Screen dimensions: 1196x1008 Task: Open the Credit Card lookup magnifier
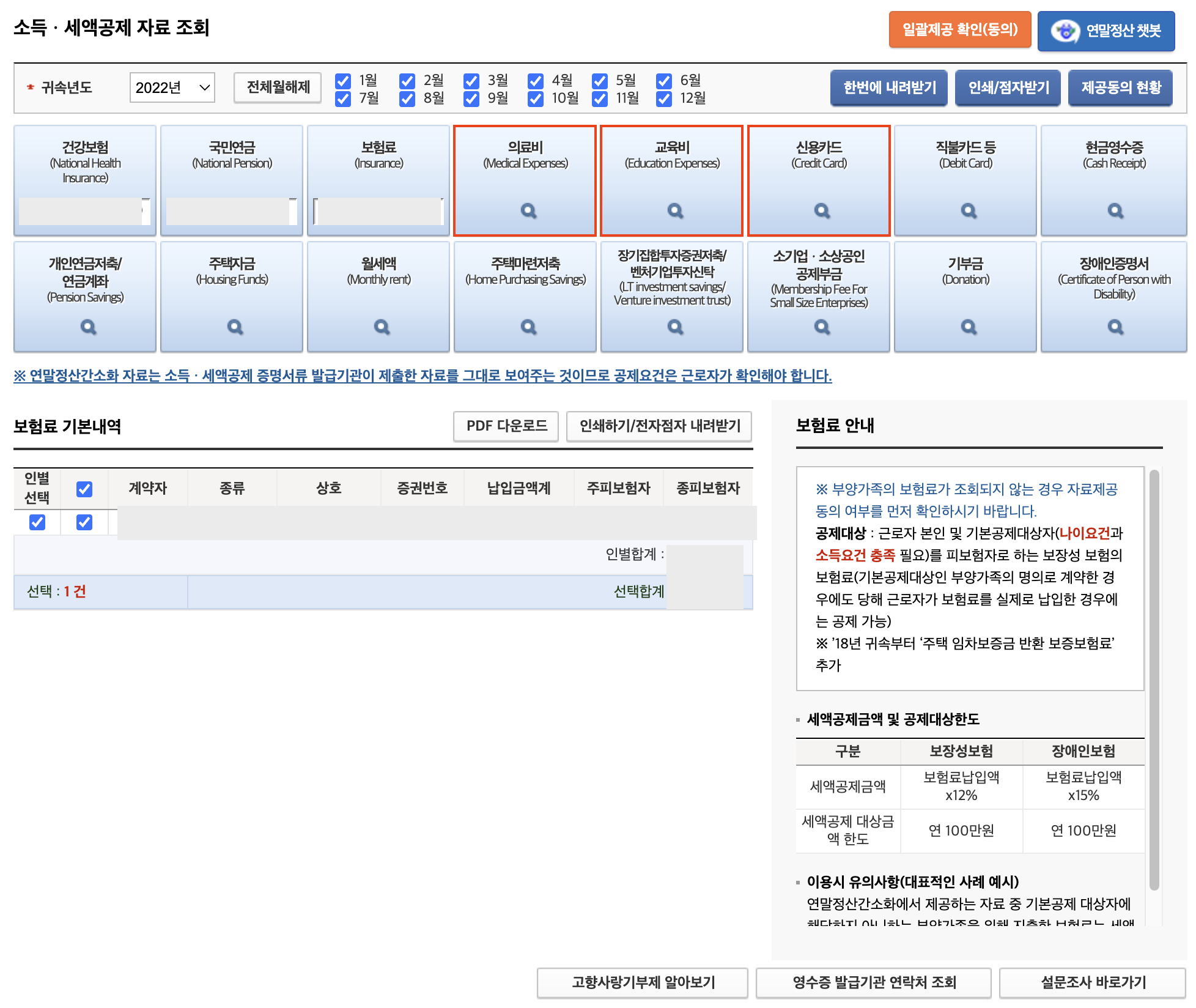[x=822, y=211]
